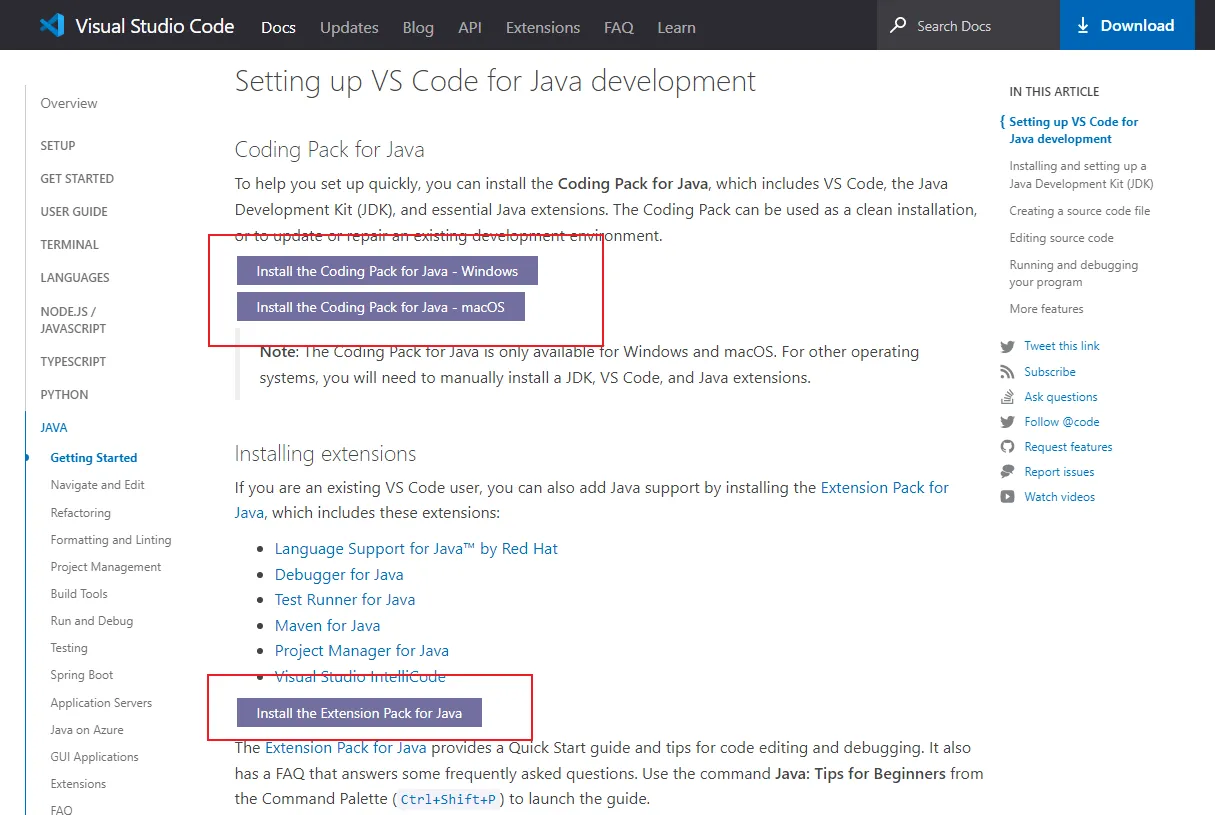Select Getting Started under JAVA

94,457
